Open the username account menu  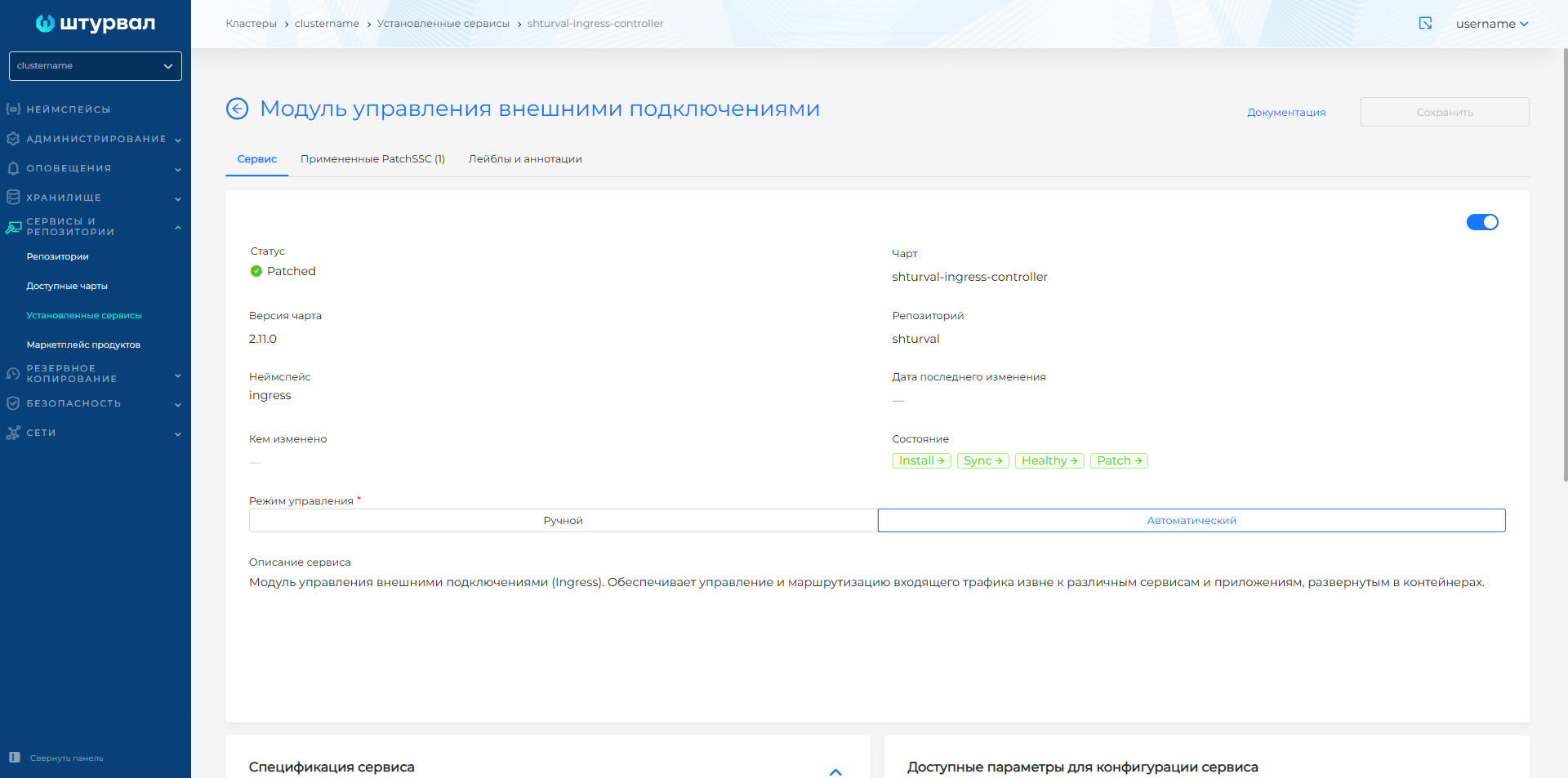(1491, 24)
